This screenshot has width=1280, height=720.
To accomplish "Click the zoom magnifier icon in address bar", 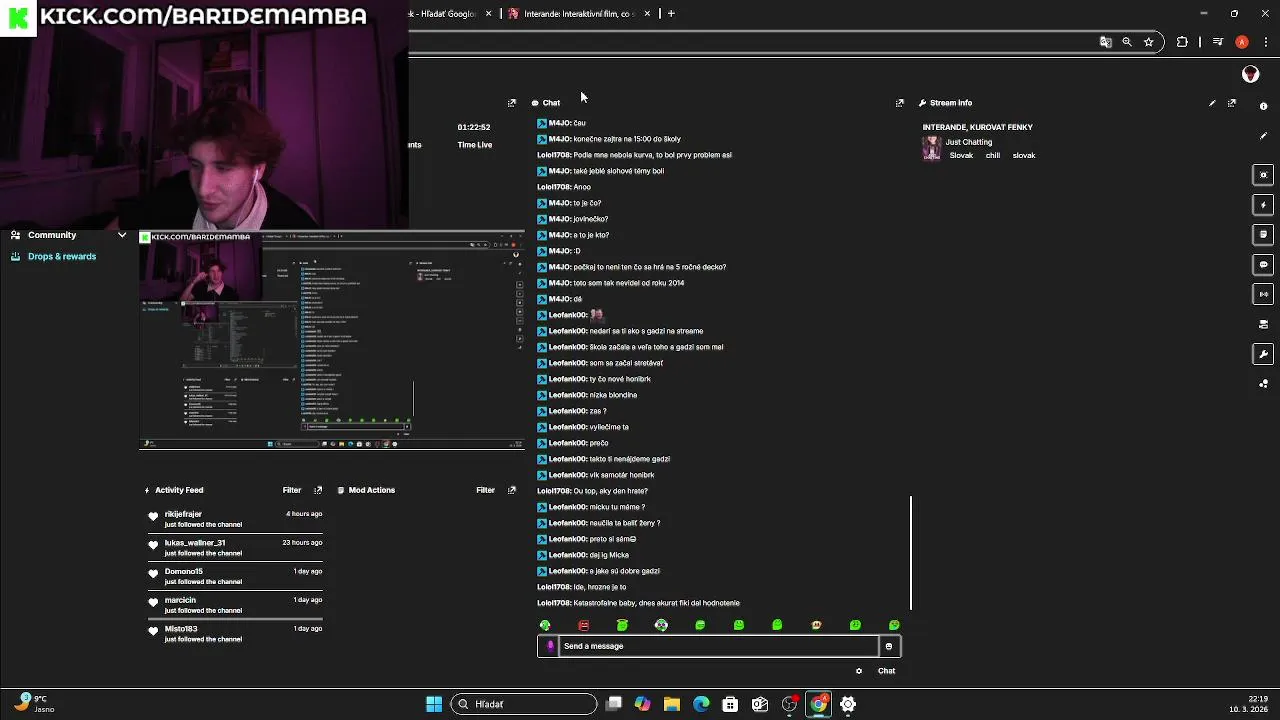I will click(x=1127, y=42).
